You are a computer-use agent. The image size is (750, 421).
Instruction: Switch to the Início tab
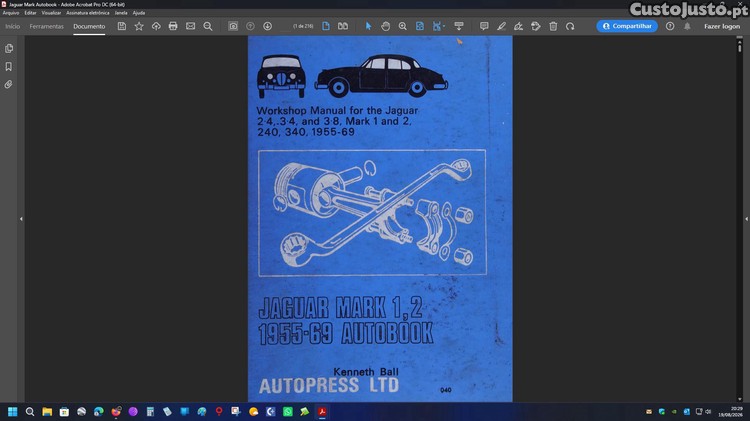click(12, 26)
